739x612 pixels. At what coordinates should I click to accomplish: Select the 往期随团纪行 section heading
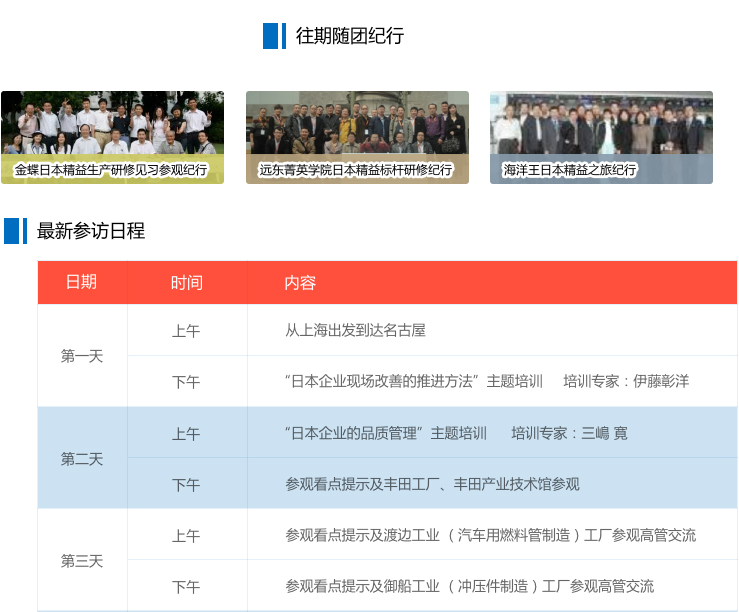click(349, 36)
